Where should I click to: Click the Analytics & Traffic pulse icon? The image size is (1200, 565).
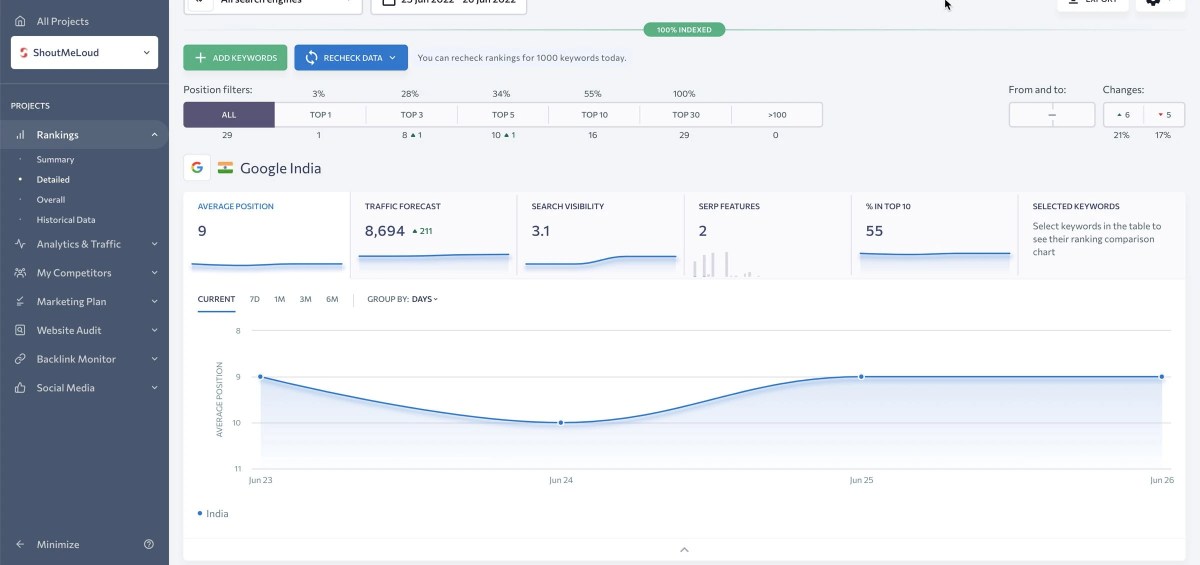pyautogui.click(x=20, y=244)
